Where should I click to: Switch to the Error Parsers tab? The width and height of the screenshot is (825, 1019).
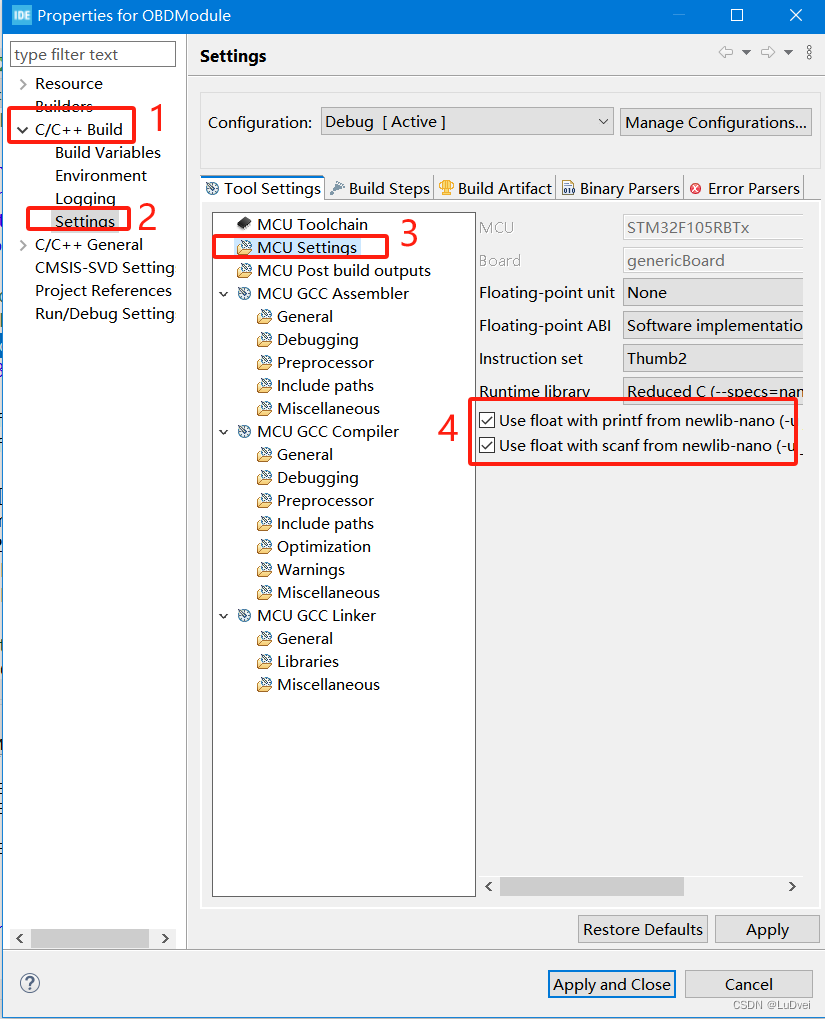(x=744, y=188)
